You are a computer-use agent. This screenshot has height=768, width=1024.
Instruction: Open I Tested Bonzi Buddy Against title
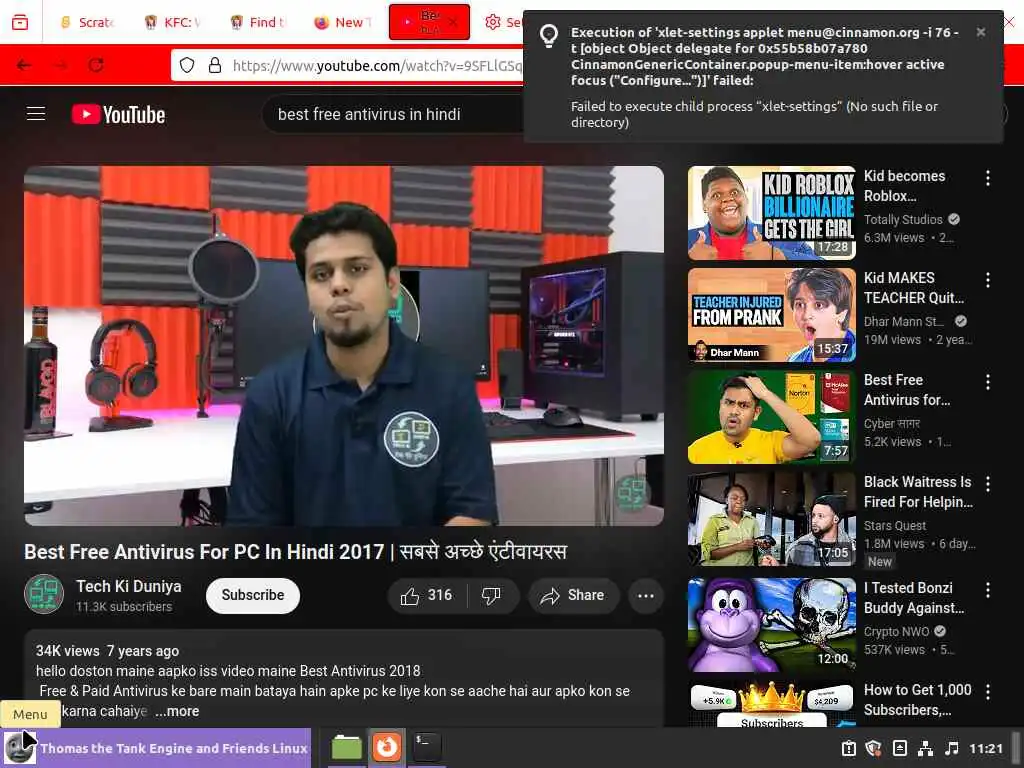click(x=914, y=598)
